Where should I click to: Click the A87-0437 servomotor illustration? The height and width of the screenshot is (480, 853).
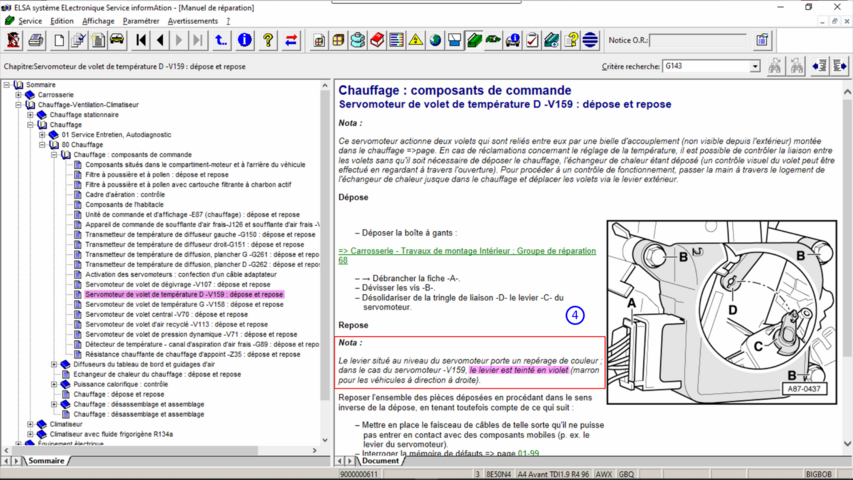coord(722,312)
